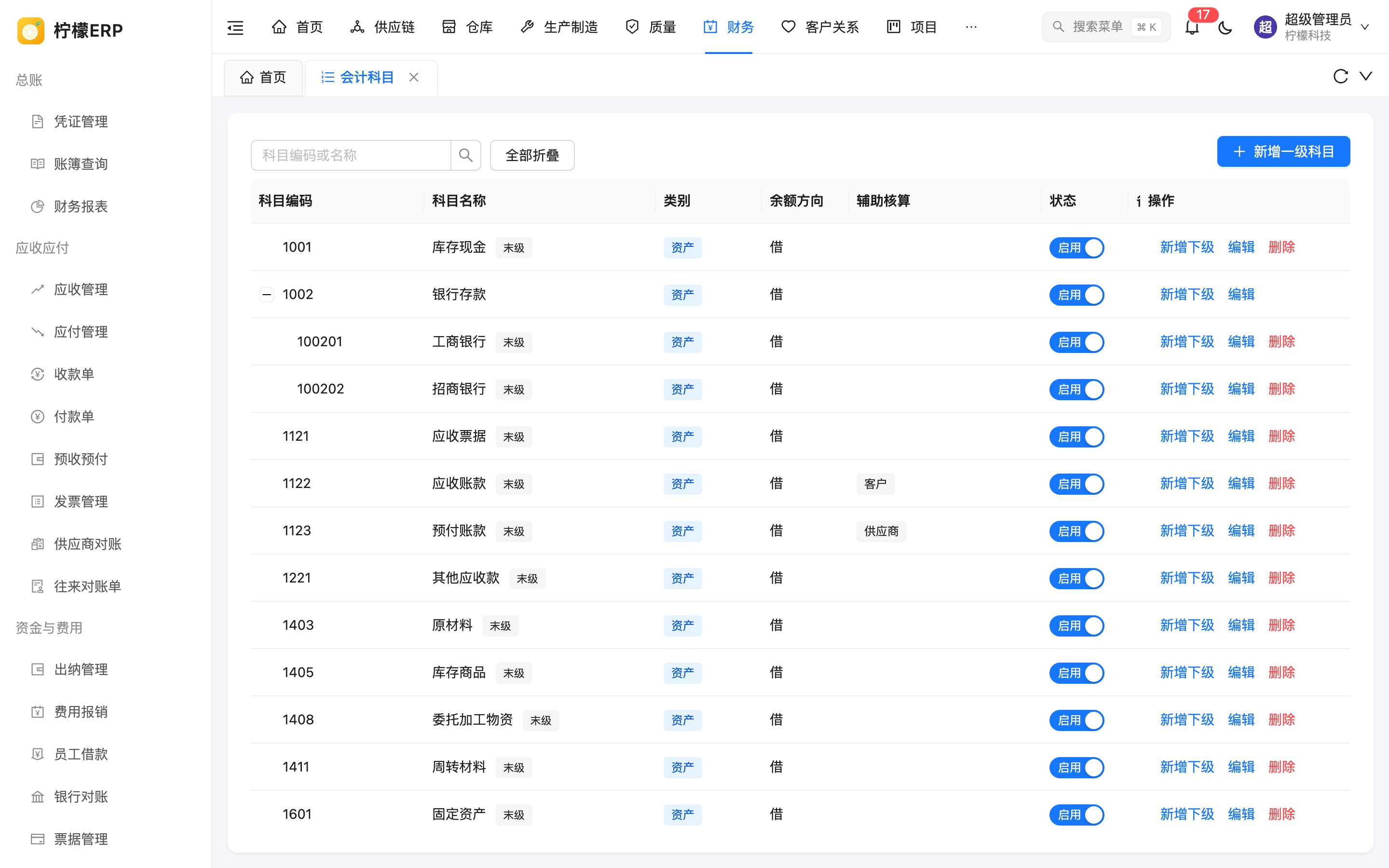Disable the 100201 工商银行 status switch
The width and height of the screenshot is (1389, 868).
(1076, 342)
